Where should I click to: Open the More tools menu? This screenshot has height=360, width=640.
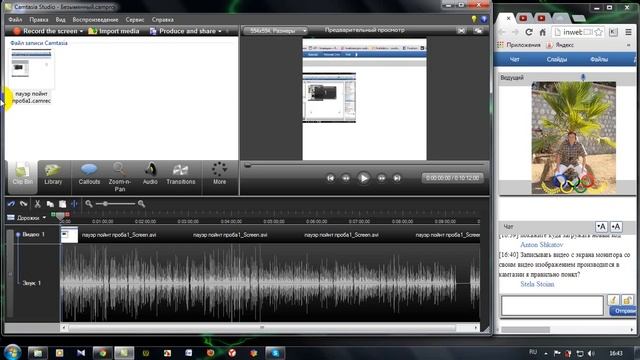[219, 174]
